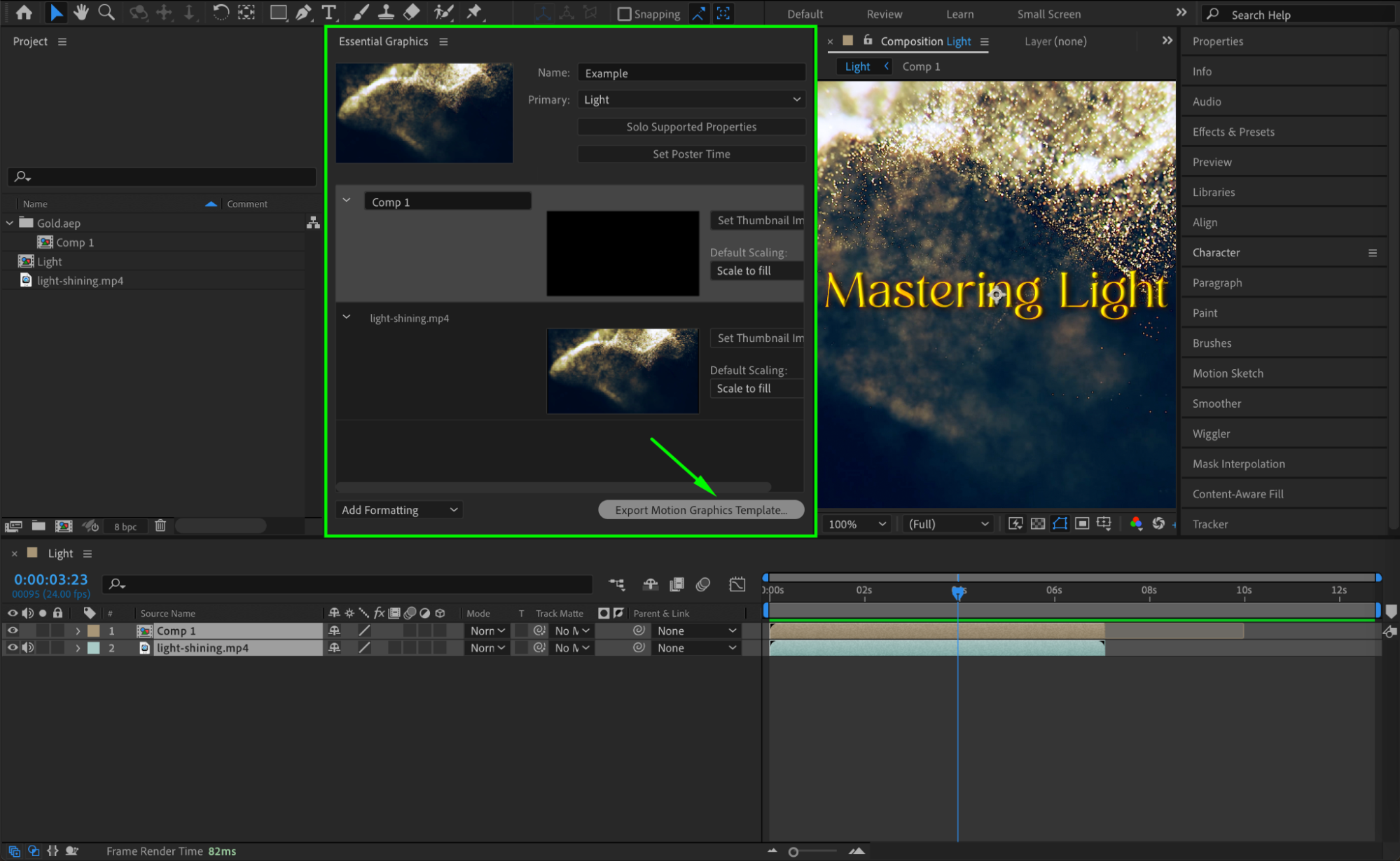Mute audio of light-shining.mp4 layer
The image size is (1400, 861).
tap(28, 648)
